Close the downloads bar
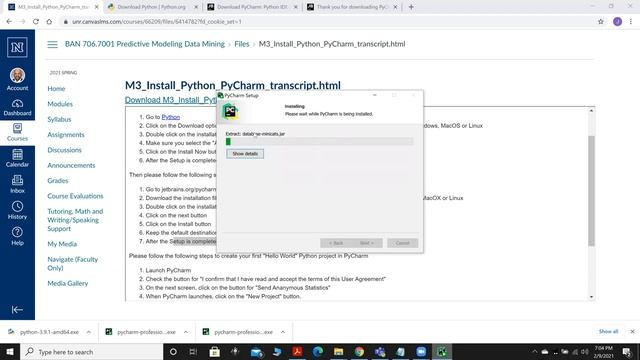 click(632, 331)
